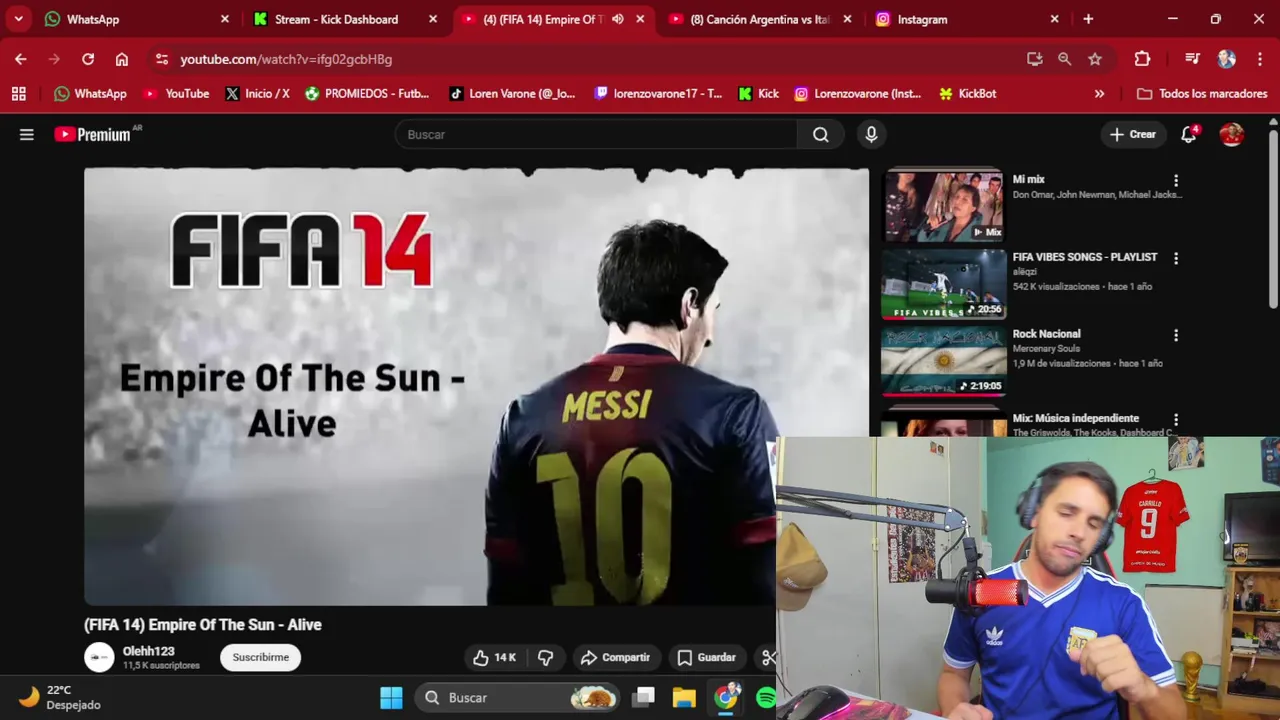Open the tab search dropdown arrow
This screenshot has width=1280, height=720.
point(18,19)
